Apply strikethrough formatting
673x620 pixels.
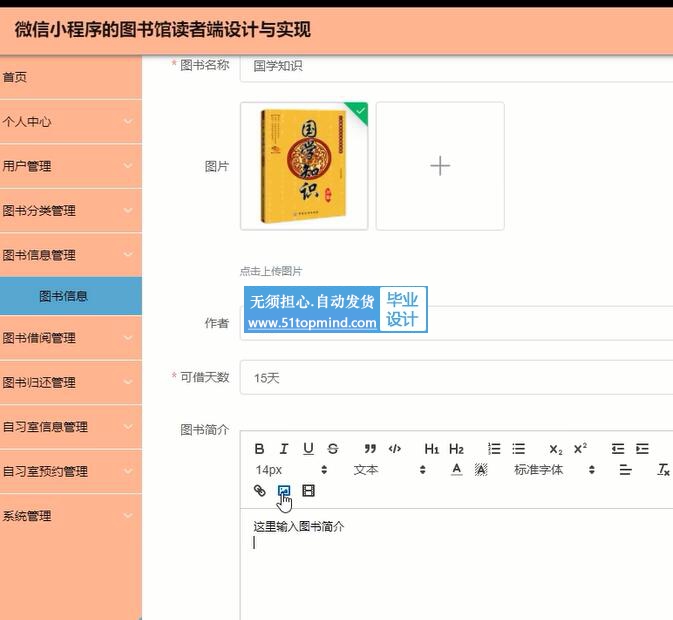333,449
